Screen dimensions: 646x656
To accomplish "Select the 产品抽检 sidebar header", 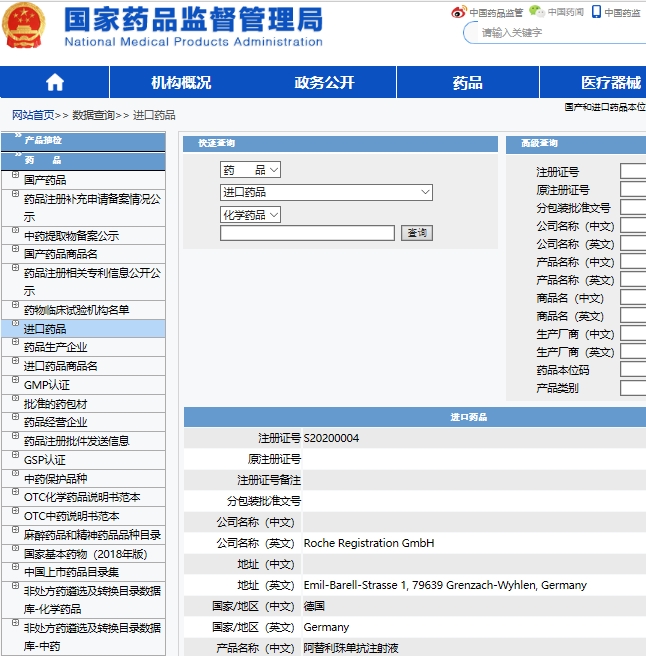I will point(84,141).
